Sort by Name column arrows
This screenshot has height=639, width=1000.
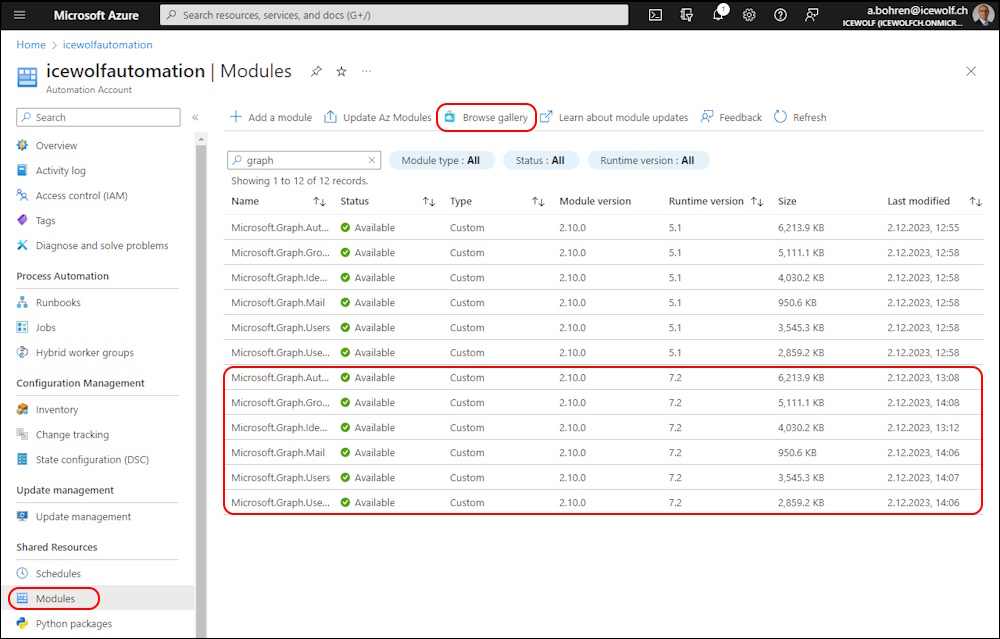(x=320, y=202)
